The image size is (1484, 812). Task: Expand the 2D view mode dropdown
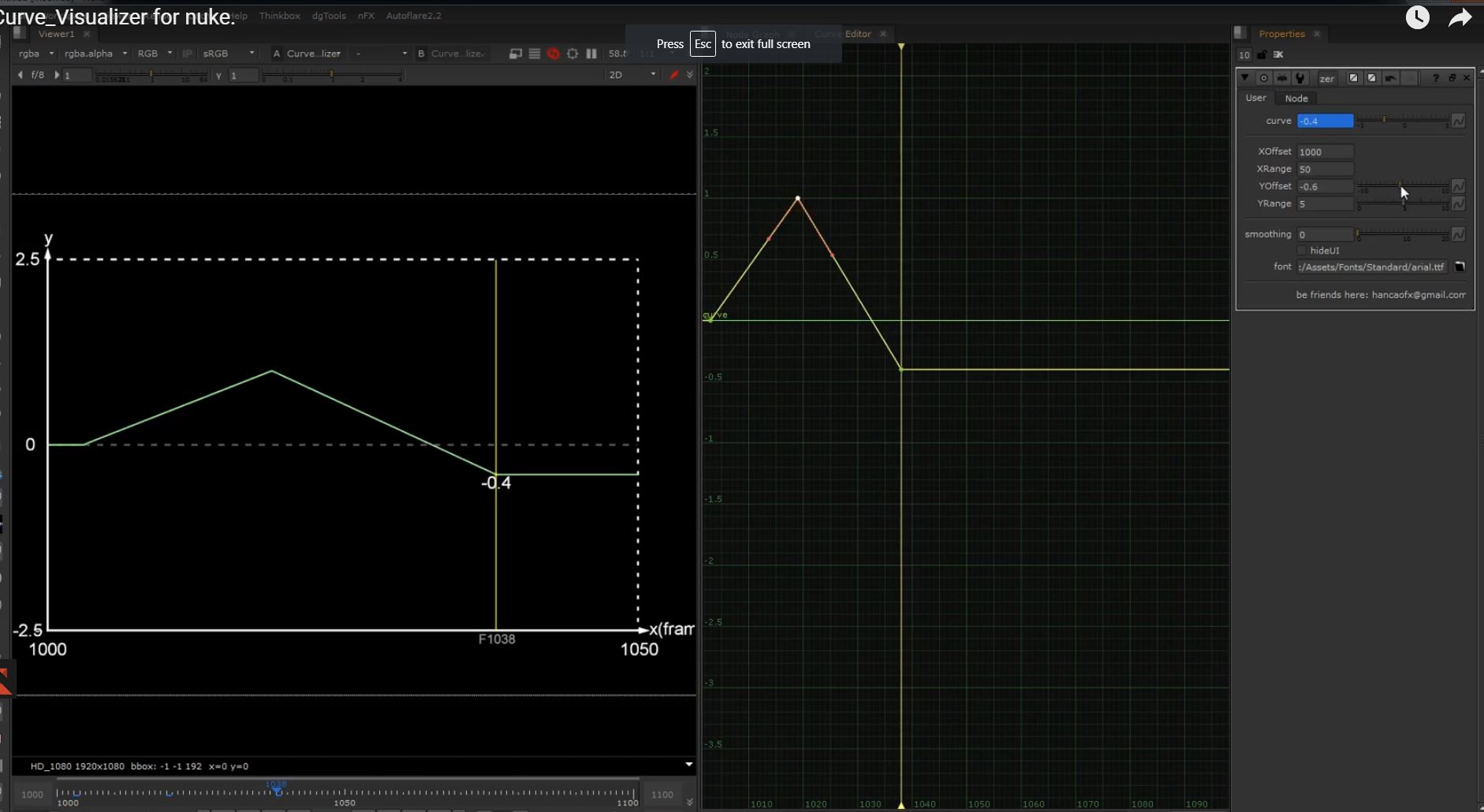pyautogui.click(x=632, y=75)
